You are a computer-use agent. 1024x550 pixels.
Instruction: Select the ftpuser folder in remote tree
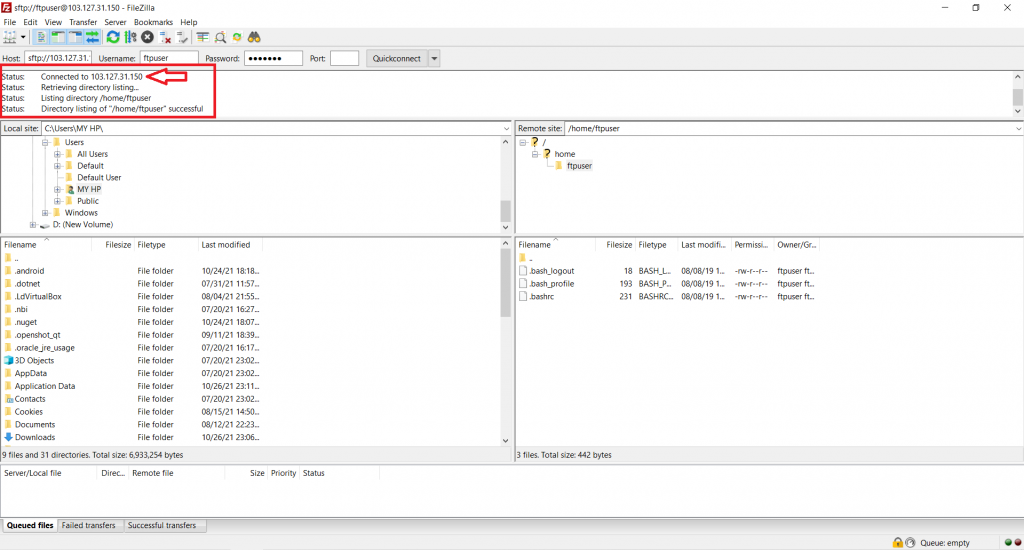pos(579,166)
